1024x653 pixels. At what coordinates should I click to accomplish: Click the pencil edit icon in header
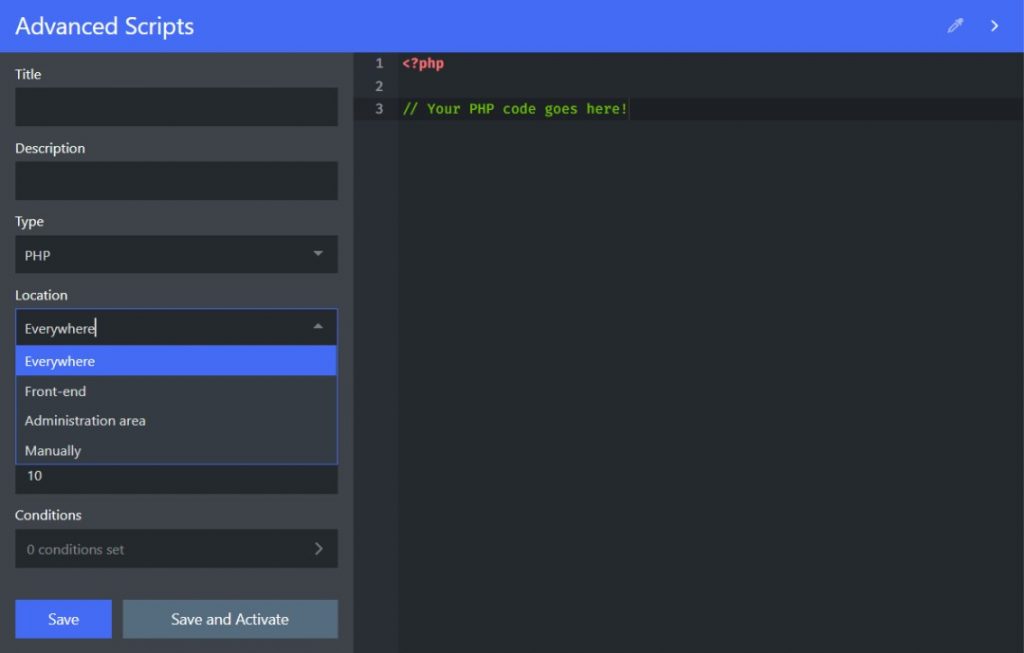point(955,26)
